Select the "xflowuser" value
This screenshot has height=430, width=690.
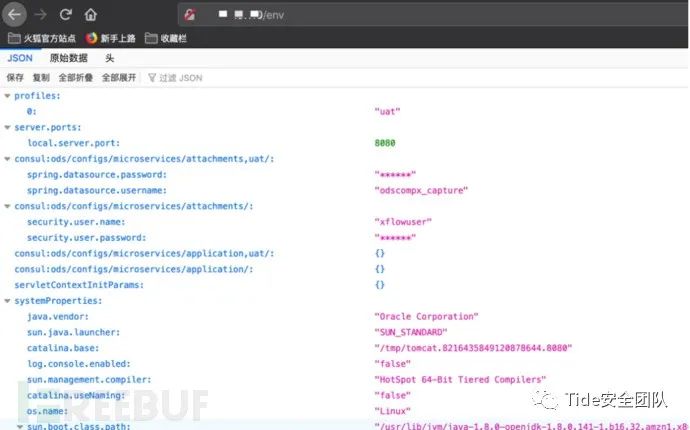[x=403, y=222]
